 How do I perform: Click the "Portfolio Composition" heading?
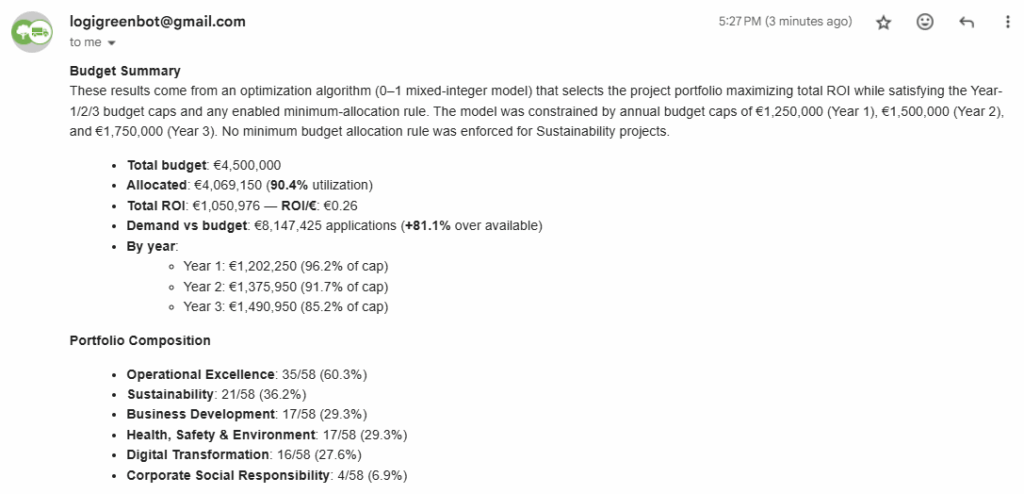click(140, 341)
